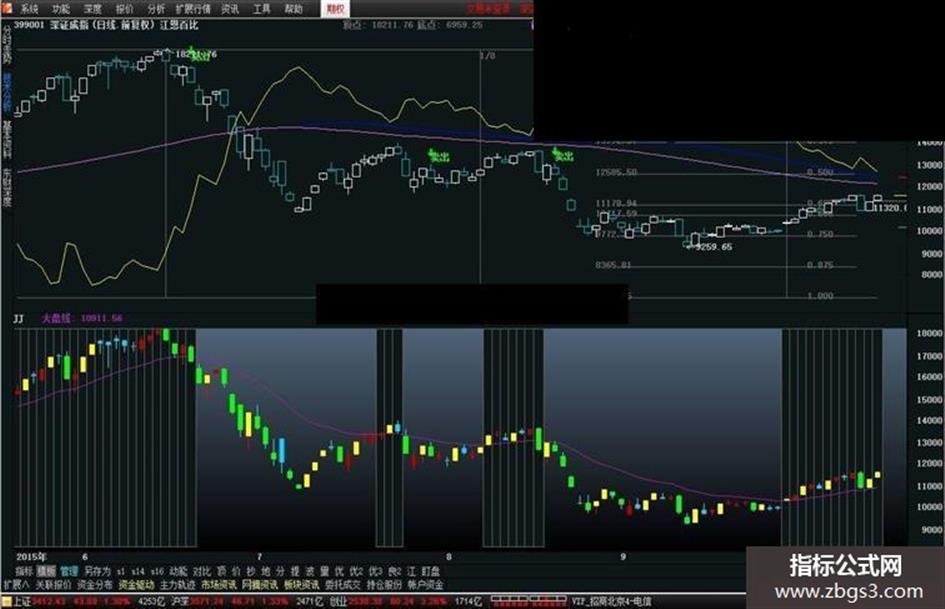The width and height of the screenshot is (945, 609).
Task: Select the s14 template shortcut
Action: [x=138, y=570]
